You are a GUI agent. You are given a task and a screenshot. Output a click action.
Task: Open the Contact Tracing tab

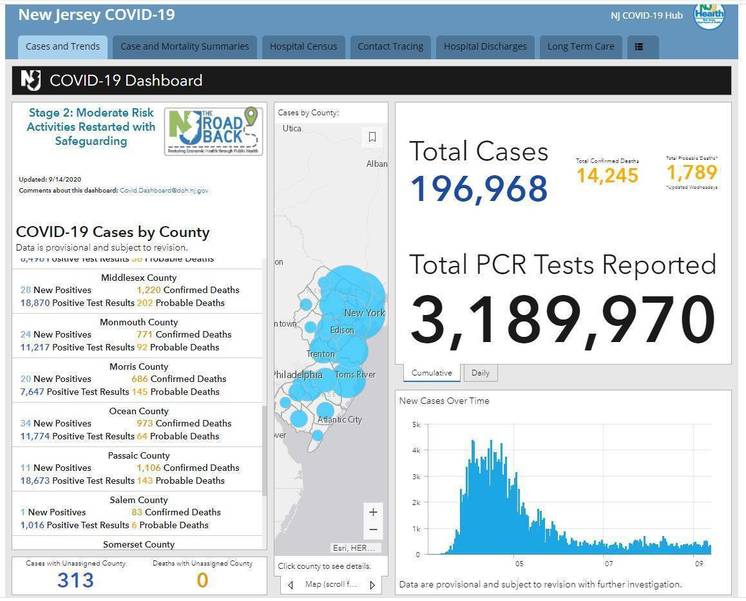(x=391, y=46)
